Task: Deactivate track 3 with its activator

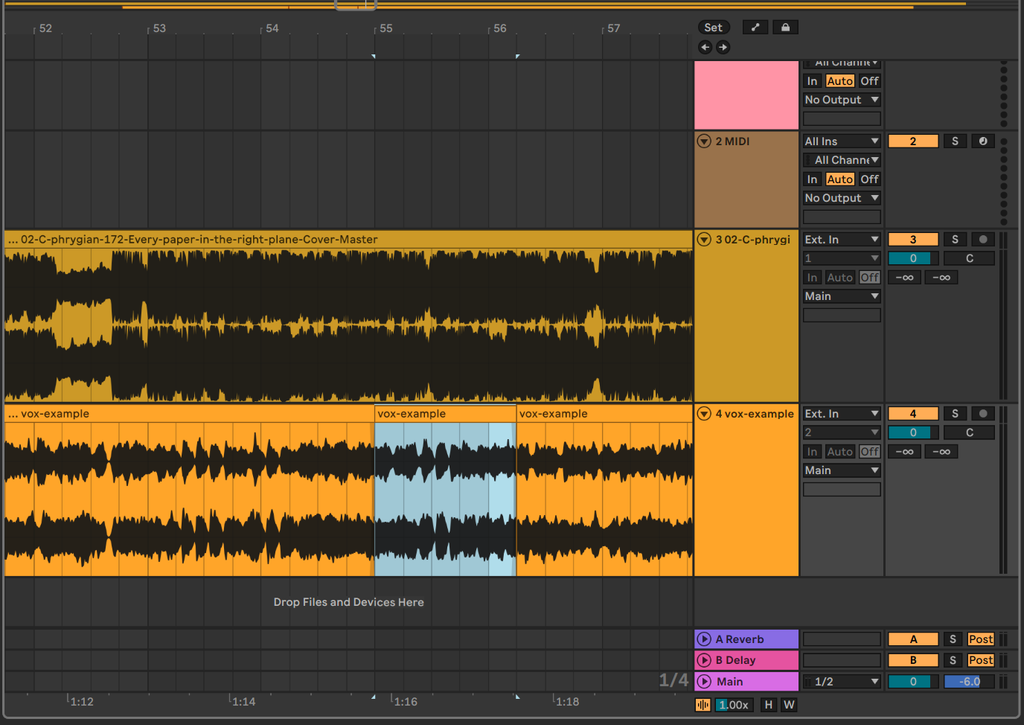Action: [913, 240]
